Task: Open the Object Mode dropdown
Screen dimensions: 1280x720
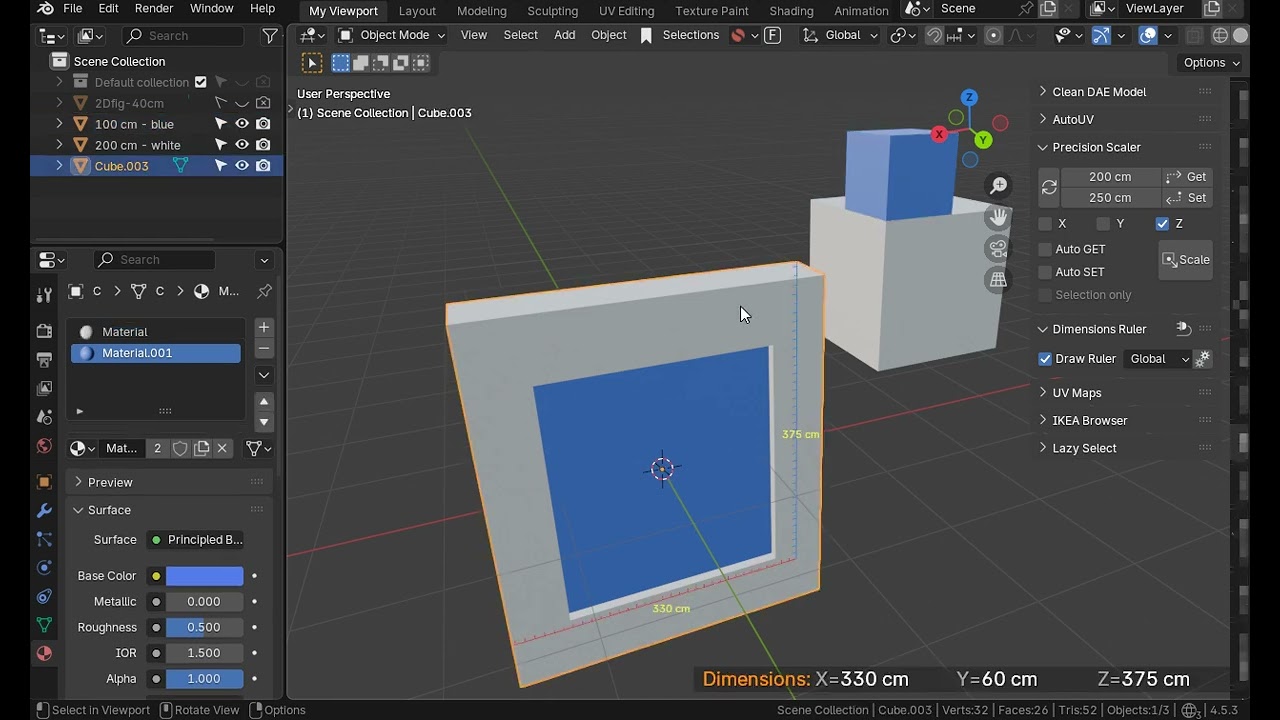Action: pos(392,35)
